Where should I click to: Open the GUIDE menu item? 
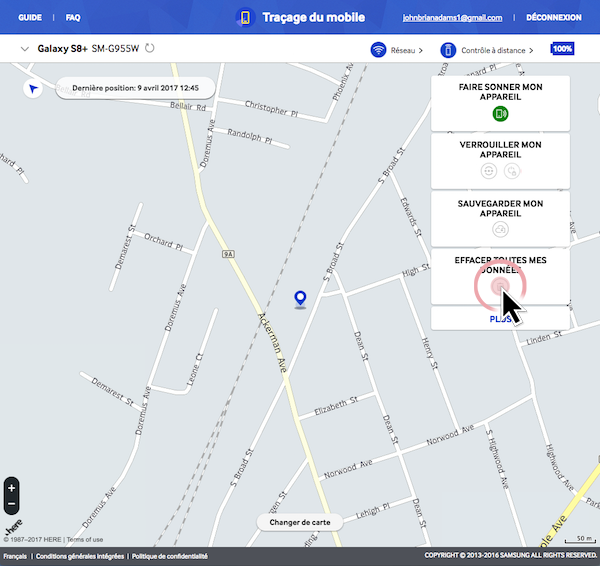click(30, 18)
